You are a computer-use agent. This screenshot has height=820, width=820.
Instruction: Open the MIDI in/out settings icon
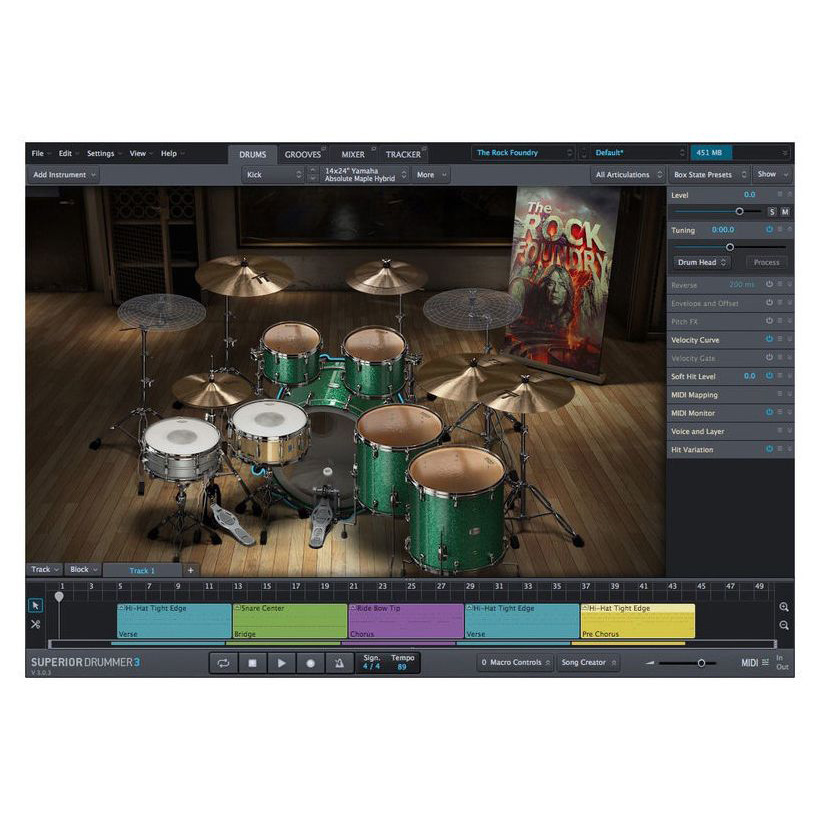[x=765, y=663]
